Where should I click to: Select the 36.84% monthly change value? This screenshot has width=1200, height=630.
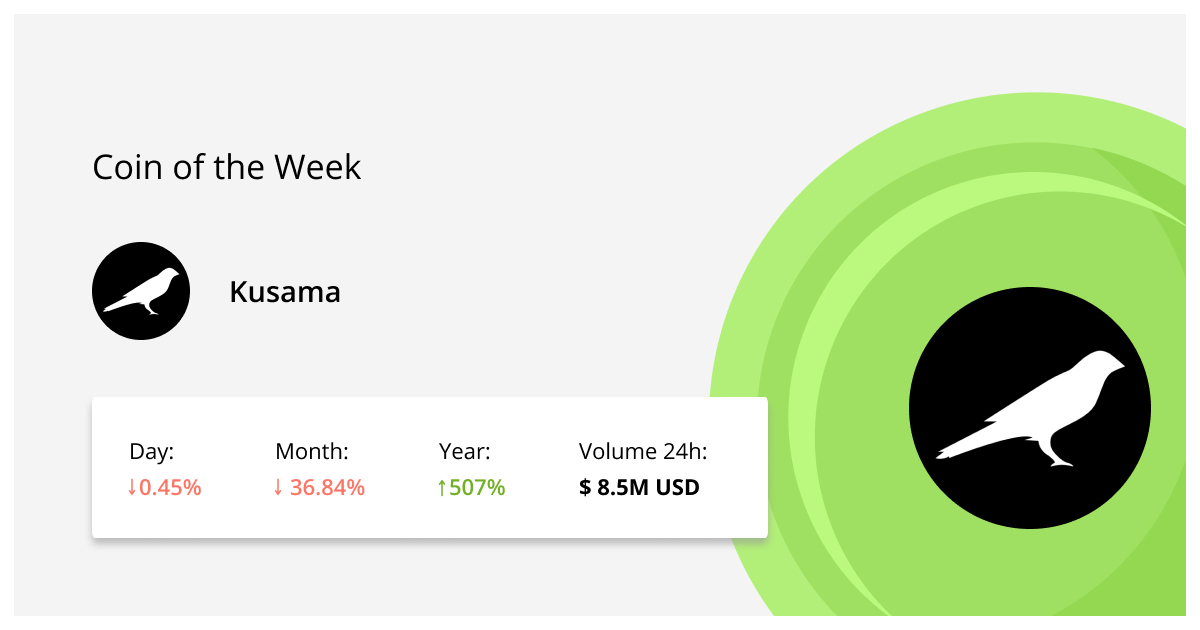pyautogui.click(x=327, y=488)
